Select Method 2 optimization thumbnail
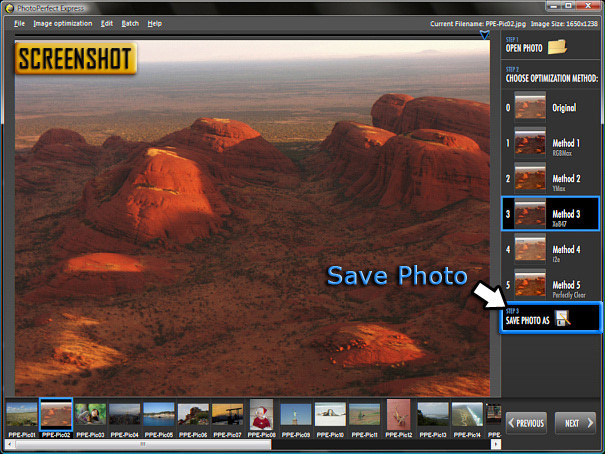 click(x=530, y=178)
